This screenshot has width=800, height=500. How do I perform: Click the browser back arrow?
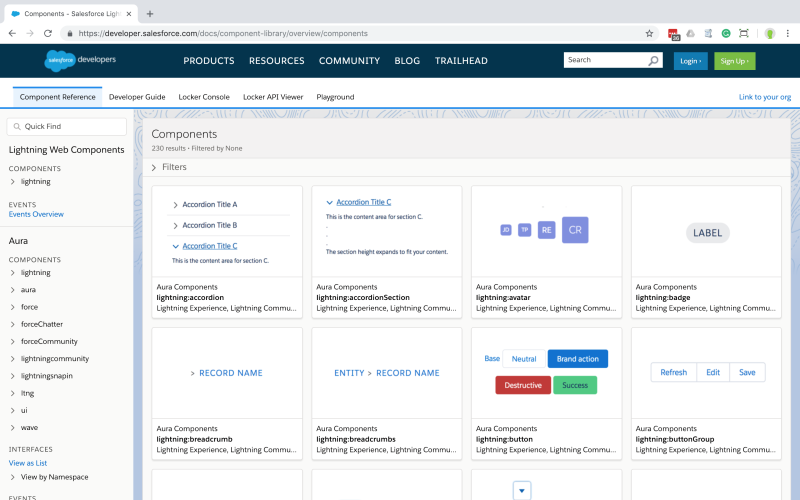(x=12, y=33)
